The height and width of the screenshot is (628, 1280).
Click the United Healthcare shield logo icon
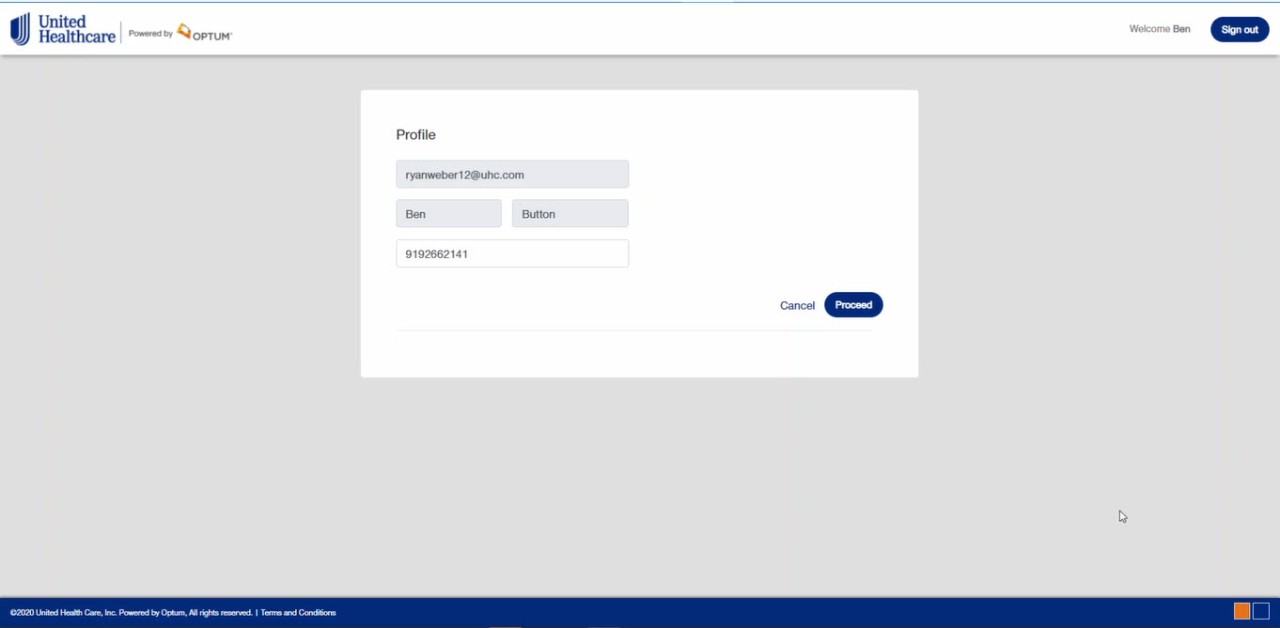(x=20, y=29)
